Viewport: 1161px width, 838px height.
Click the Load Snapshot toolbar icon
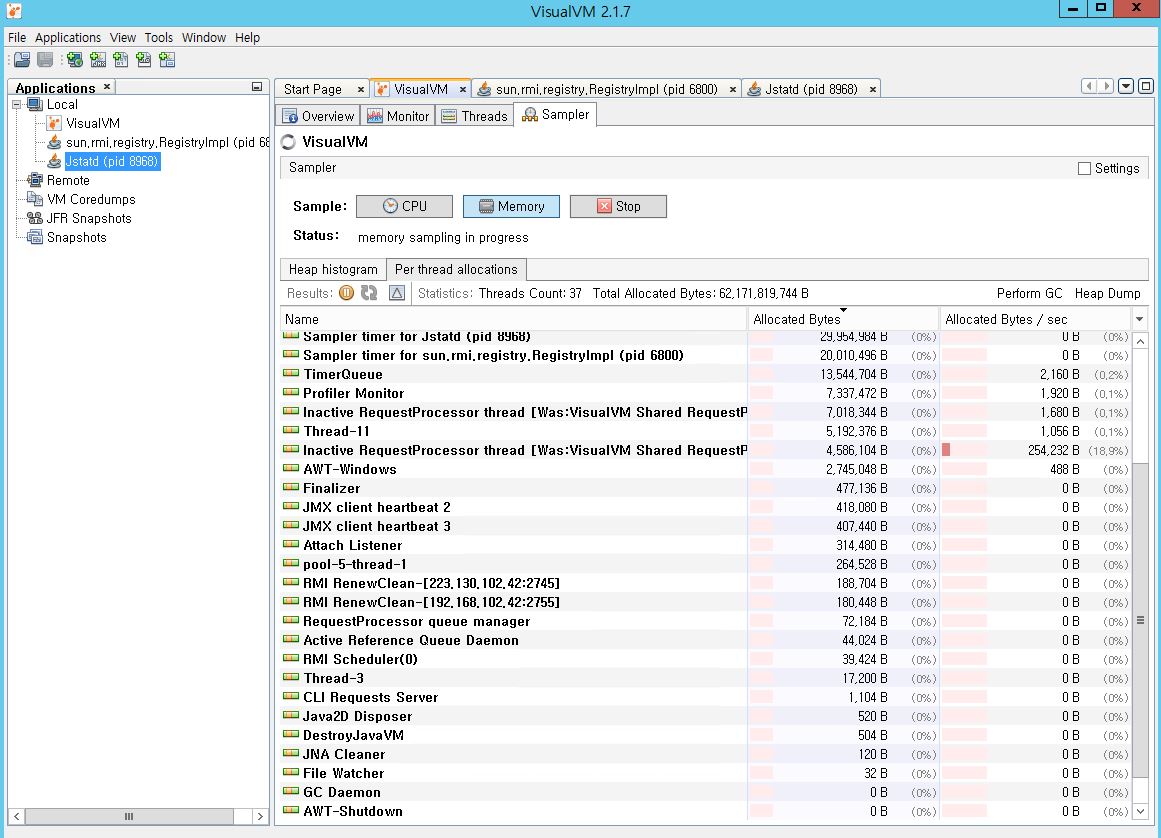22,60
